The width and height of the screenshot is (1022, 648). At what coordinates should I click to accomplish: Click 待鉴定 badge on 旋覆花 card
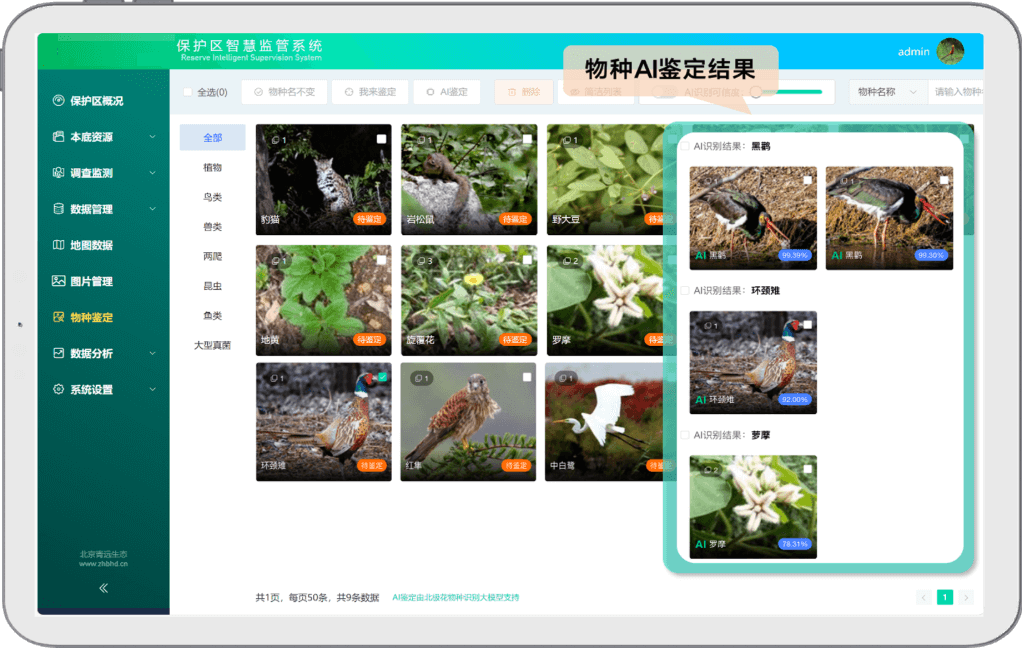[516, 340]
